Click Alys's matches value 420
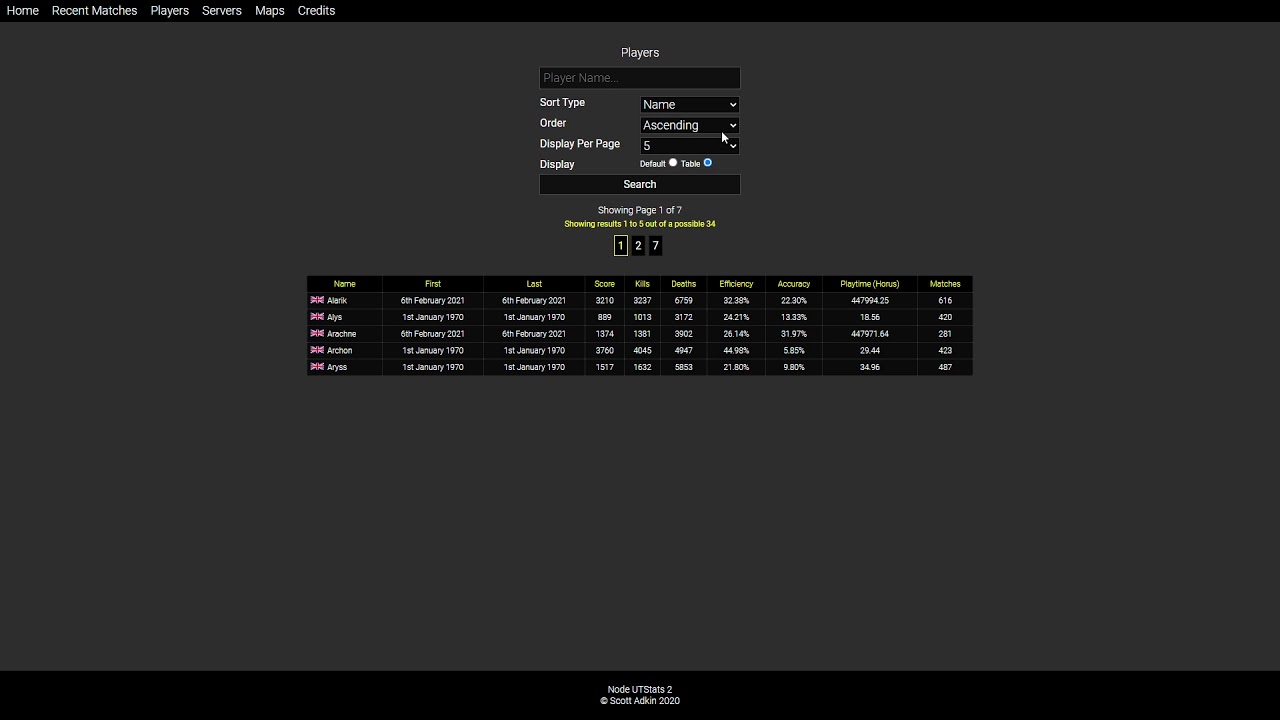The height and width of the screenshot is (720, 1280). coord(945,317)
